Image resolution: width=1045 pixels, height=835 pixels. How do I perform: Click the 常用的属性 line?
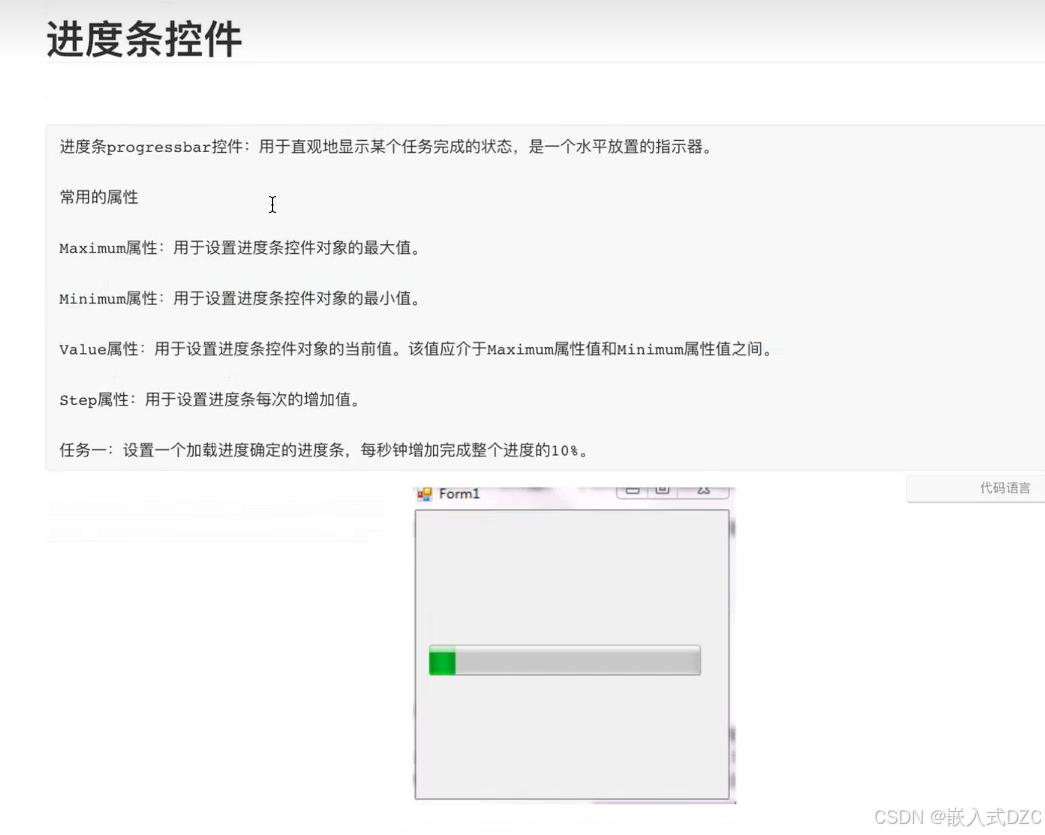[x=99, y=197]
